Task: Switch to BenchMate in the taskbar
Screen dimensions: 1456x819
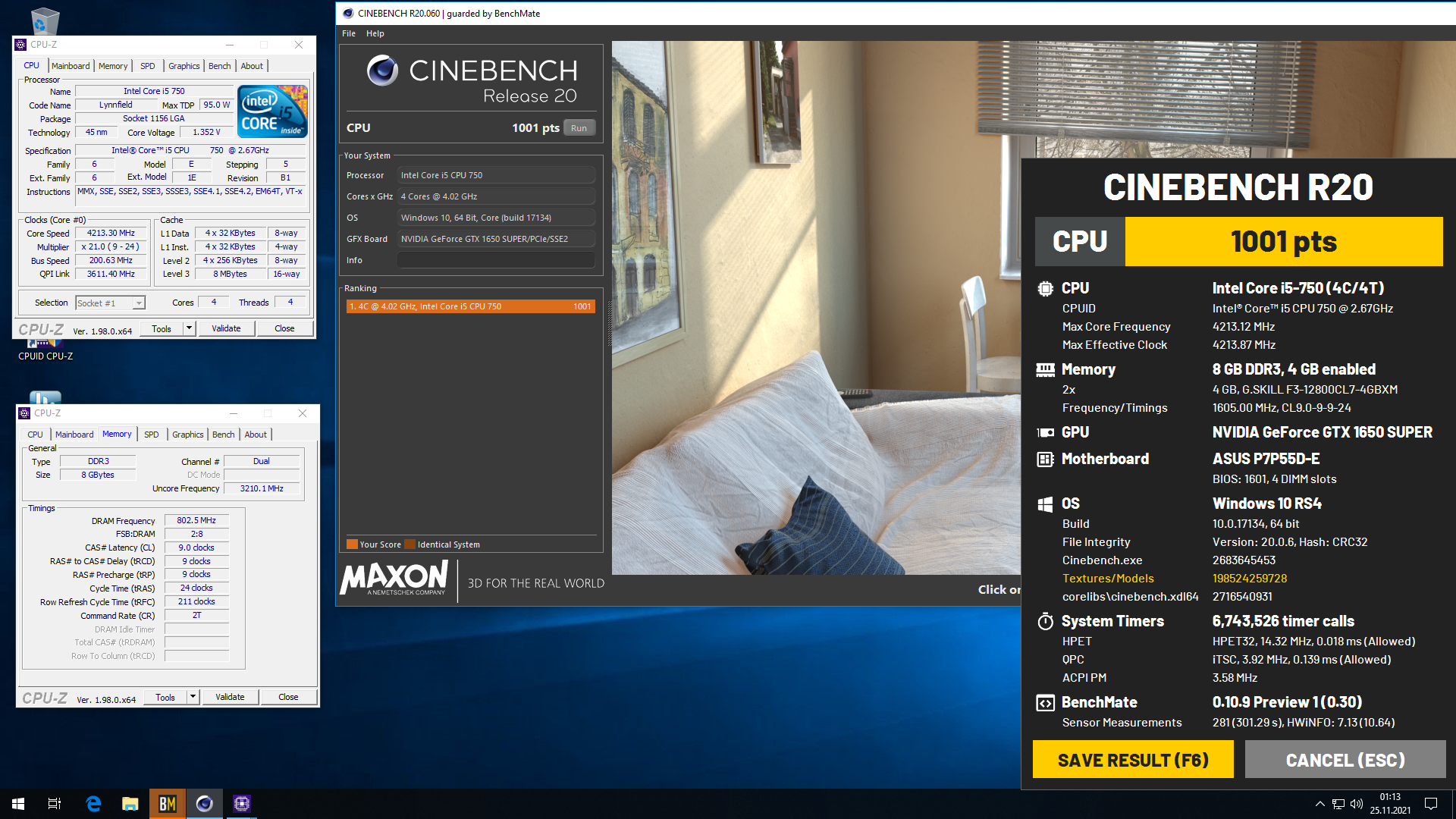Action: coord(168,804)
